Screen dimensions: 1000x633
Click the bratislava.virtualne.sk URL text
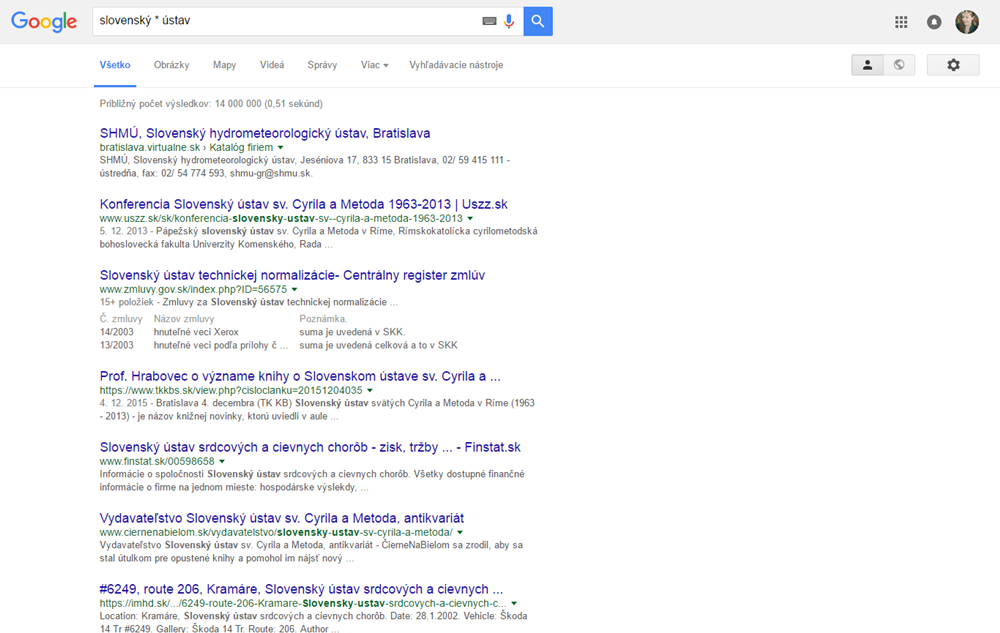(x=150, y=147)
